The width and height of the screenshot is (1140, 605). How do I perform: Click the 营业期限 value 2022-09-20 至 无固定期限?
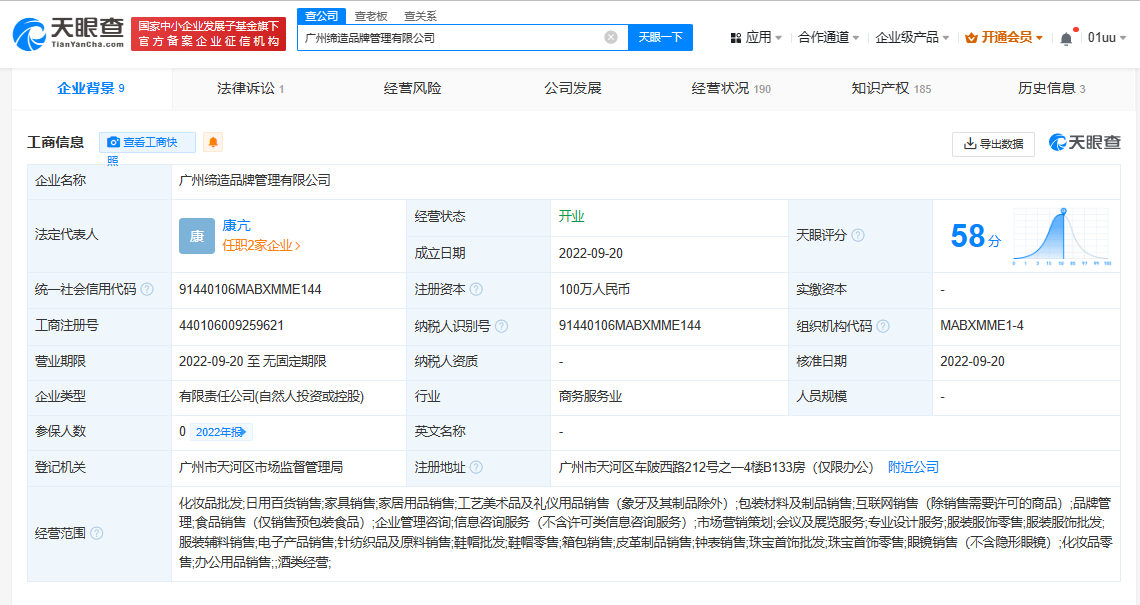click(252, 361)
